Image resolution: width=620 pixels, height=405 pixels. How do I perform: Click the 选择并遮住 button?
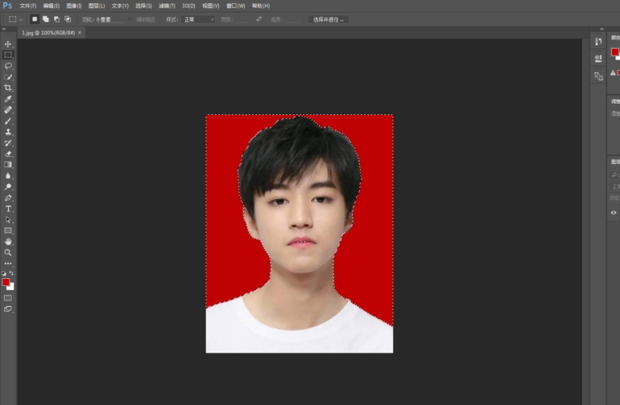point(328,19)
